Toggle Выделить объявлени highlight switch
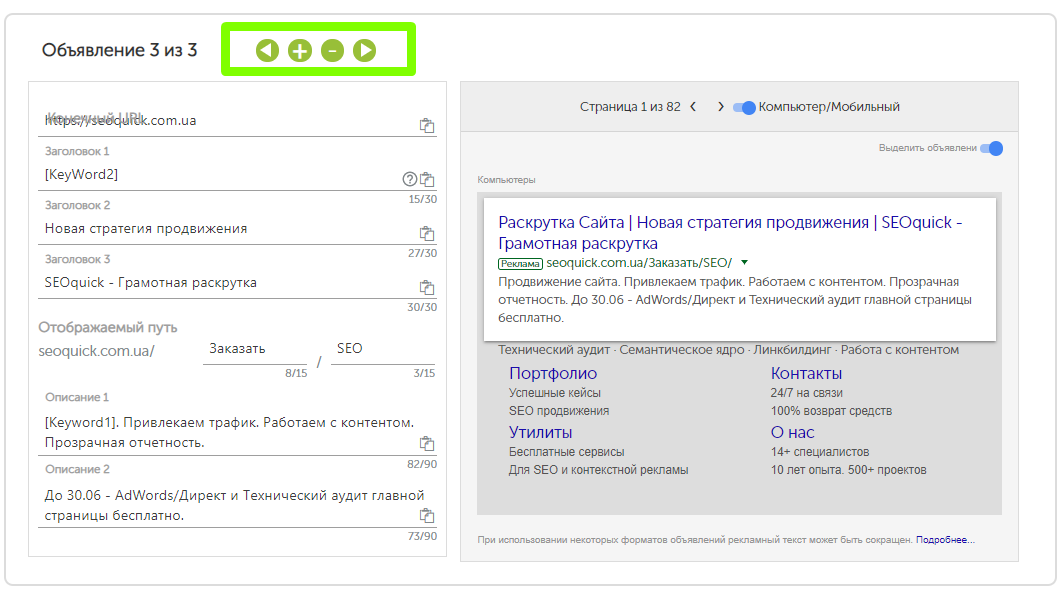 coord(992,148)
